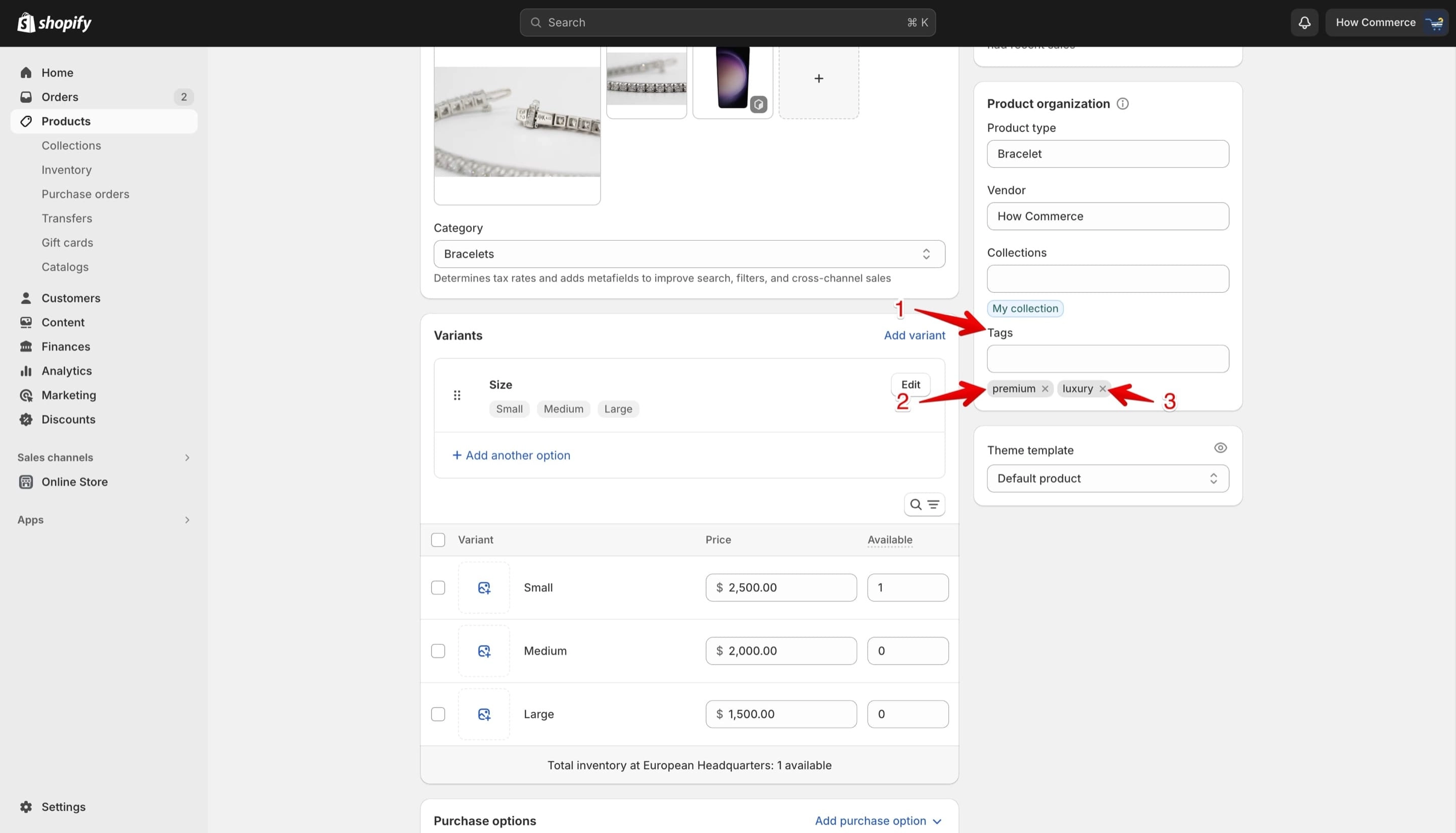Screen dimensions: 1456x833
Task: Add image to Large variant
Action: (484, 714)
